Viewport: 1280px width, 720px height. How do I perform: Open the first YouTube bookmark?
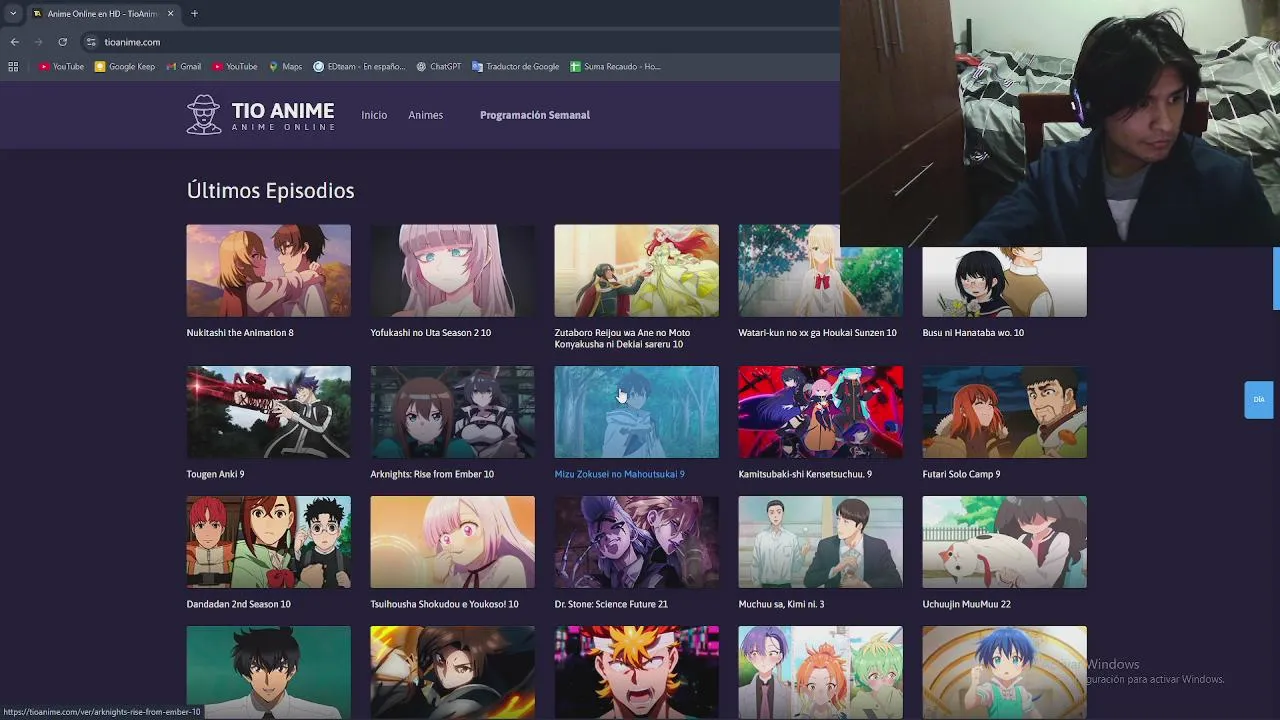[x=61, y=67]
